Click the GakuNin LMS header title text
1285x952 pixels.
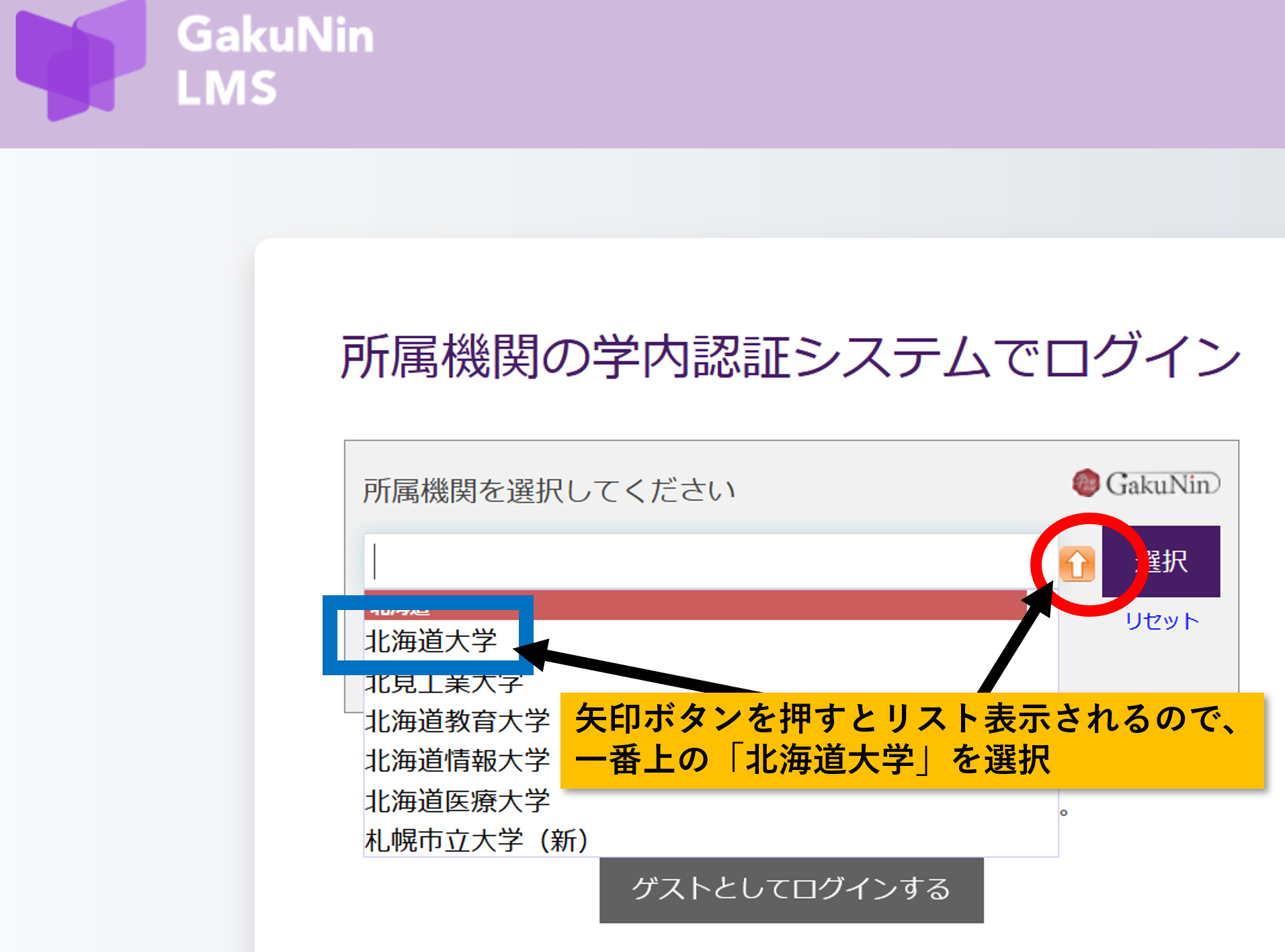click(x=275, y=61)
